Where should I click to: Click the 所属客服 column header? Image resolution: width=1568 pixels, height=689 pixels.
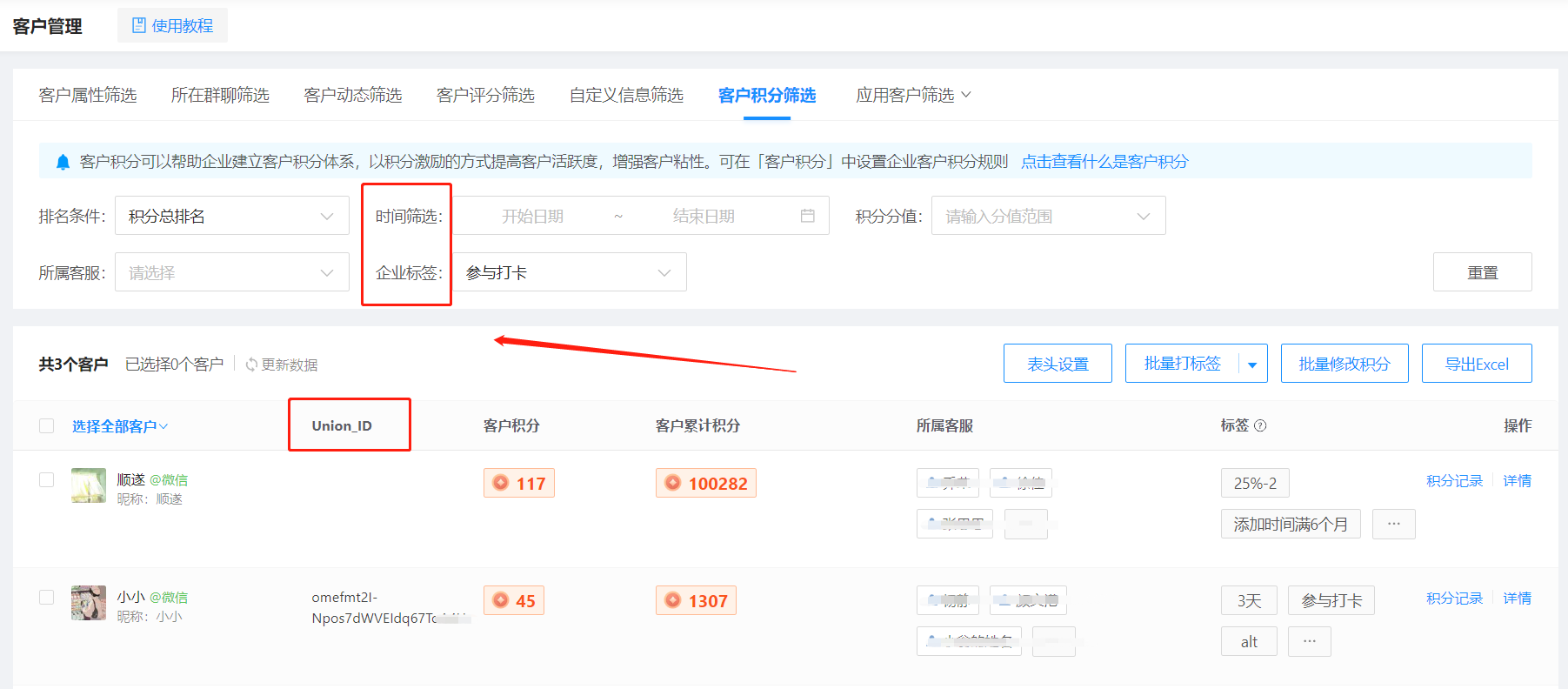(x=944, y=425)
